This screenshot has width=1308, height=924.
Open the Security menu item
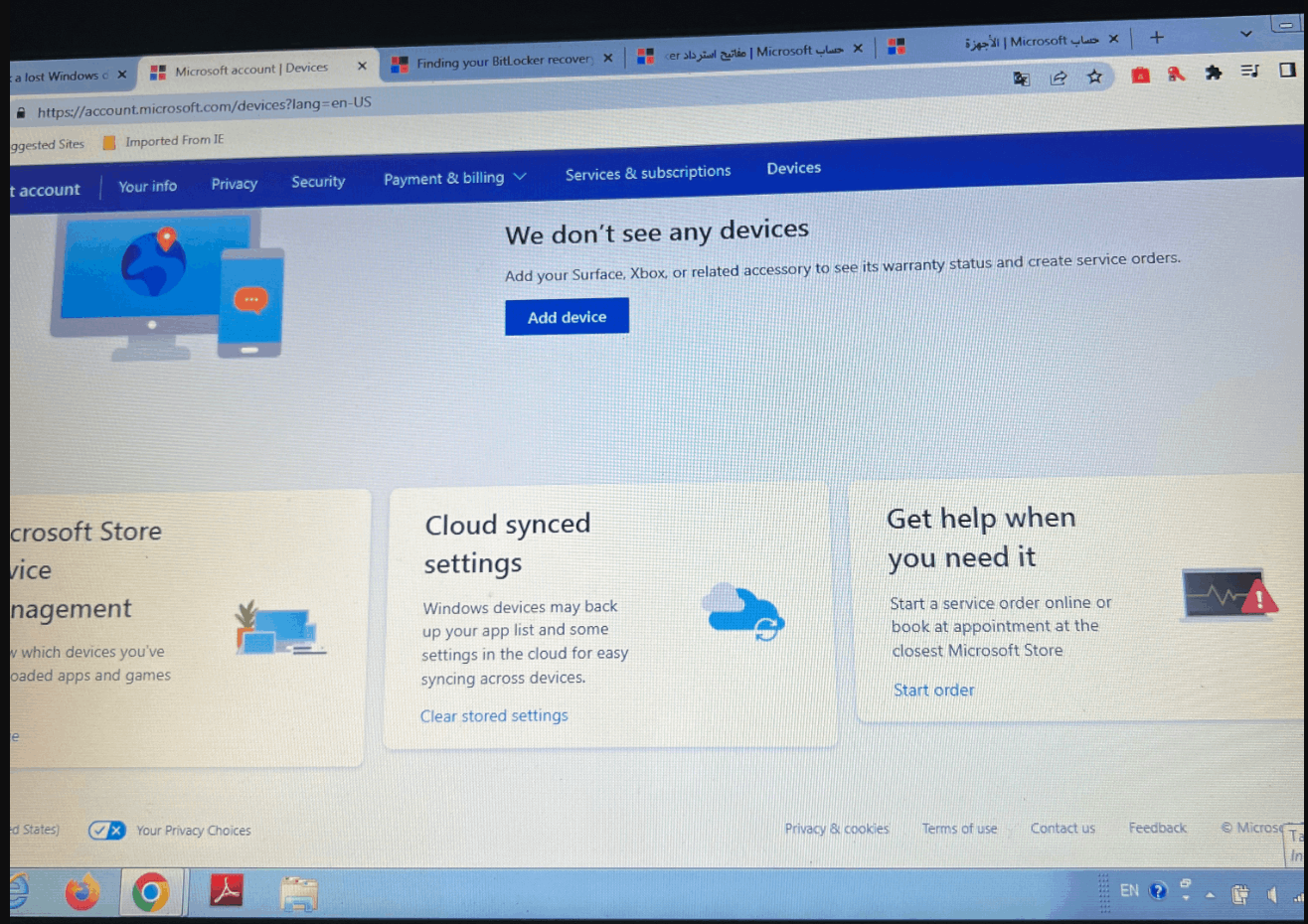click(x=318, y=182)
